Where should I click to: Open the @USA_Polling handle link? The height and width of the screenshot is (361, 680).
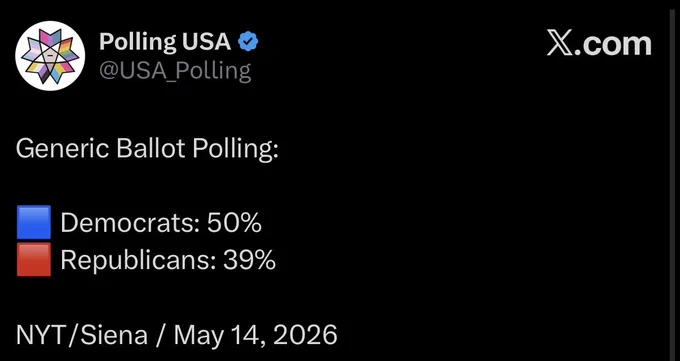(x=175, y=70)
